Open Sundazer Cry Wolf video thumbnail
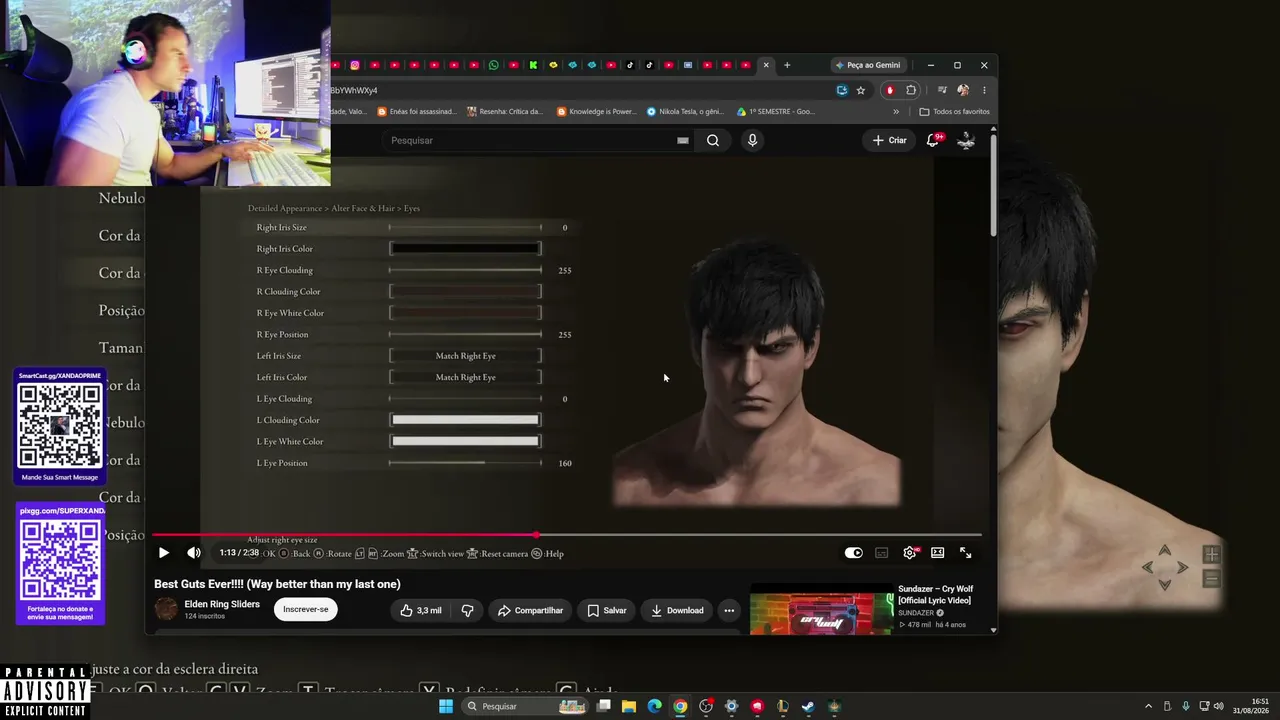The width and height of the screenshot is (1280, 720). click(821, 610)
